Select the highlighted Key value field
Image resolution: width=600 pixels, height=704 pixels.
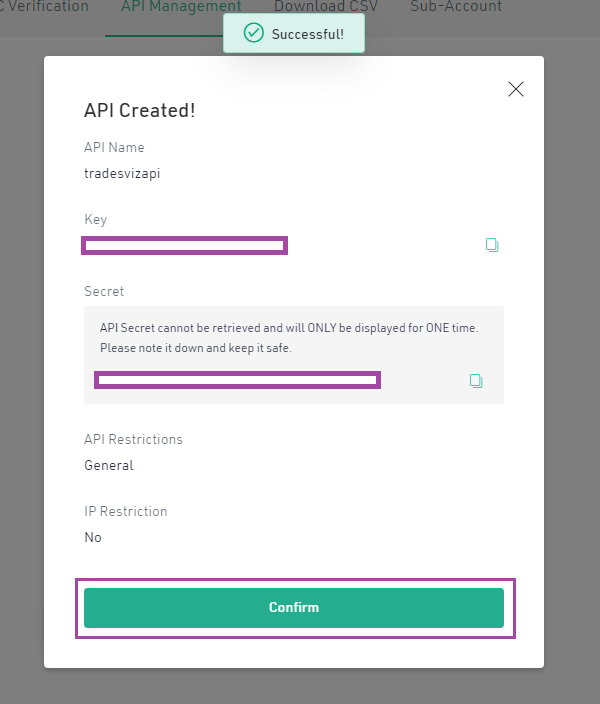pos(185,245)
